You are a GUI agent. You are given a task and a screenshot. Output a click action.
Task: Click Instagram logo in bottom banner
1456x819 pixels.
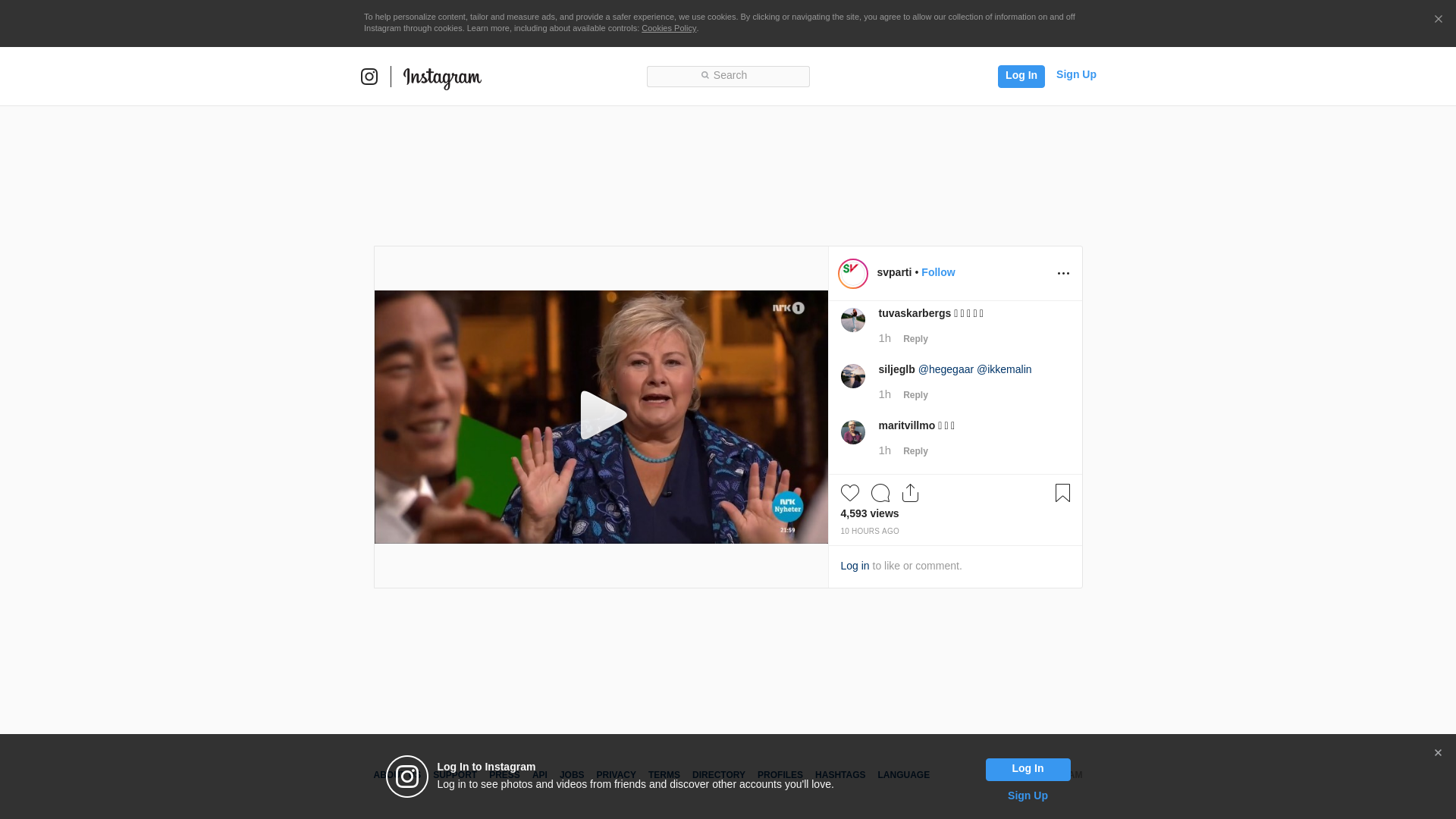407,777
